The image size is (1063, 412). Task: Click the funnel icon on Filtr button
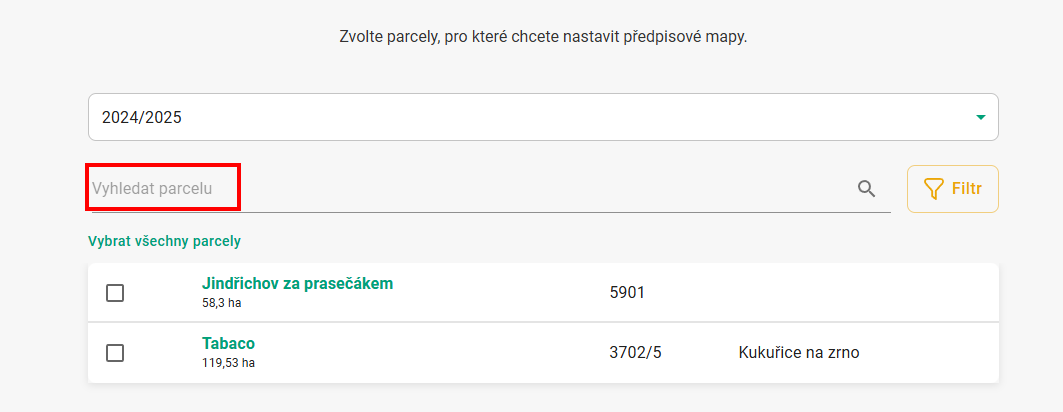(x=934, y=189)
